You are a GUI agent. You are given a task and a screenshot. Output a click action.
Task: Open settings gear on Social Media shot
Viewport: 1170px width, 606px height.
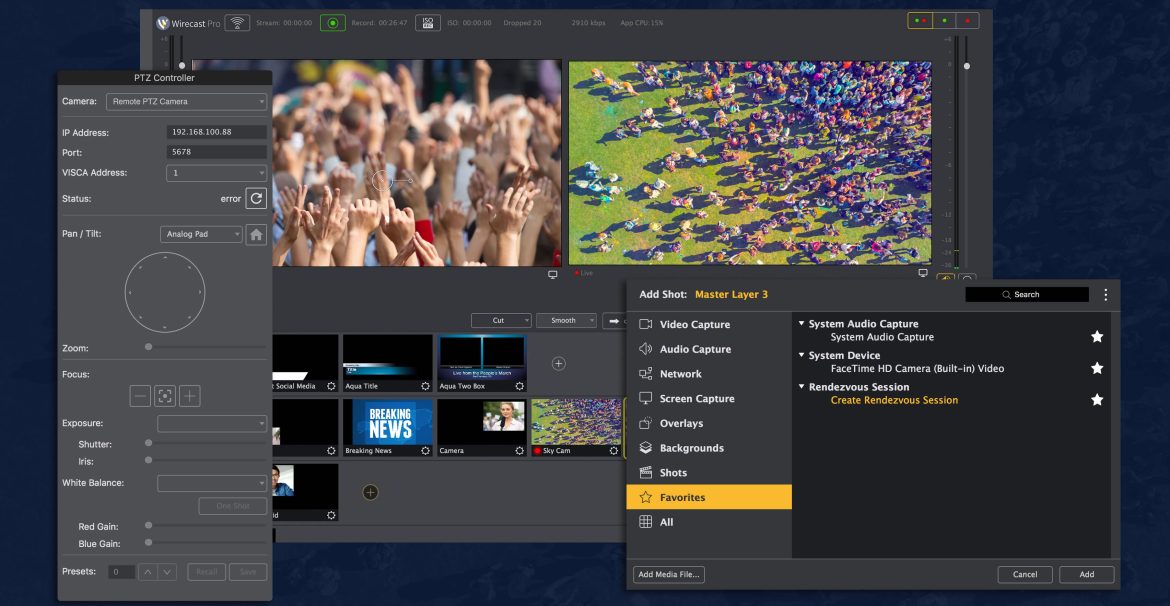tap(331, 387)
